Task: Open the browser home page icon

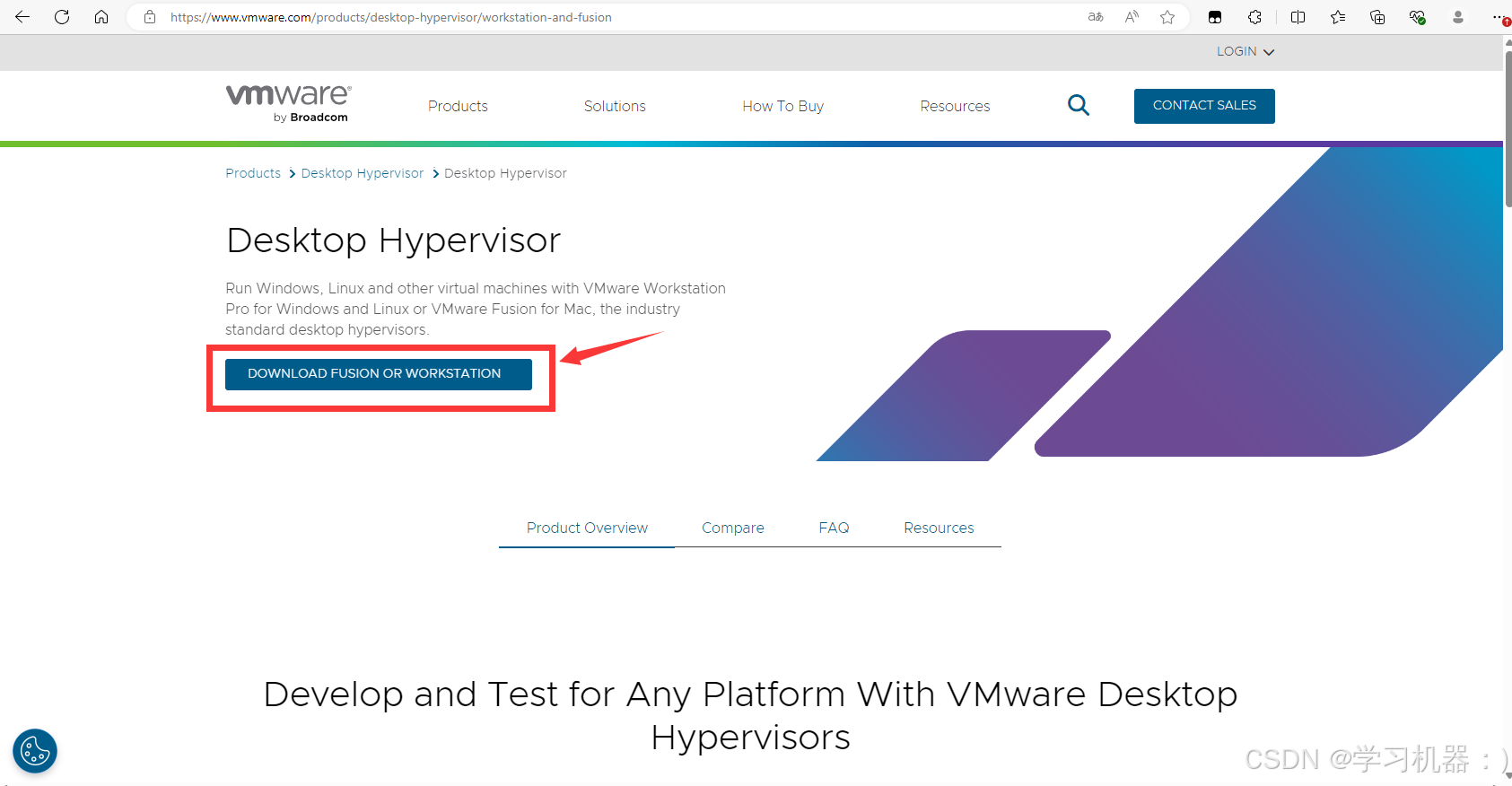Action: (101, 17)
